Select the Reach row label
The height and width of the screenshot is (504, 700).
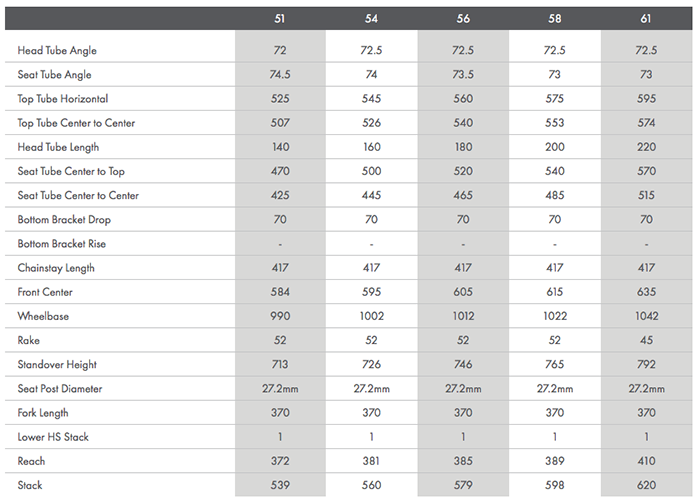(32, 461)
